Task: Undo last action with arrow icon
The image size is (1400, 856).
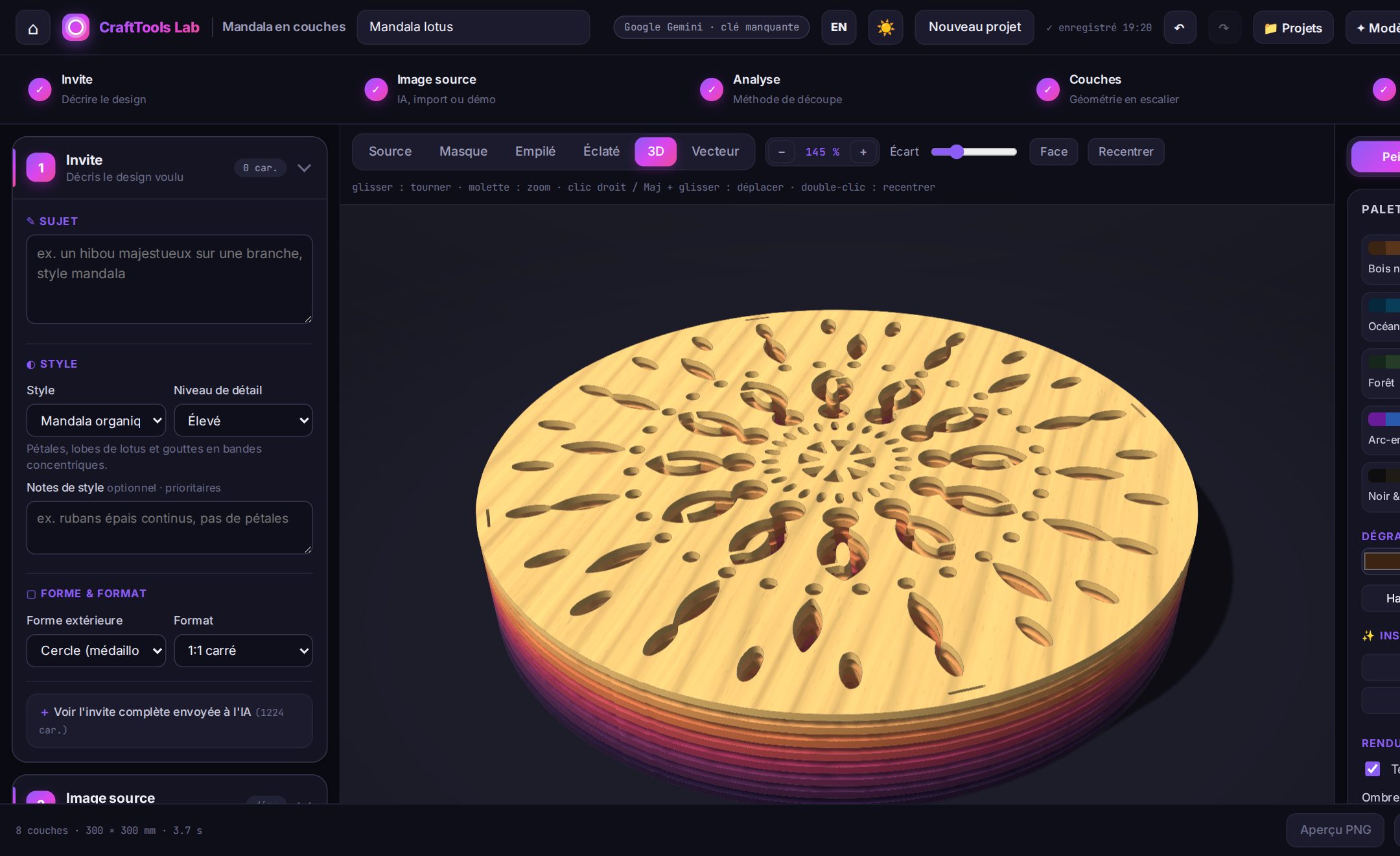Action: coord(1180,27)
